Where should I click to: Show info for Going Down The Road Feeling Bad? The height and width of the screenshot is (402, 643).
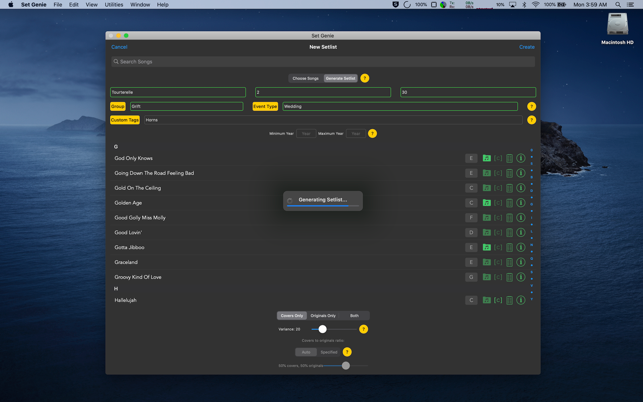point(521,173)
